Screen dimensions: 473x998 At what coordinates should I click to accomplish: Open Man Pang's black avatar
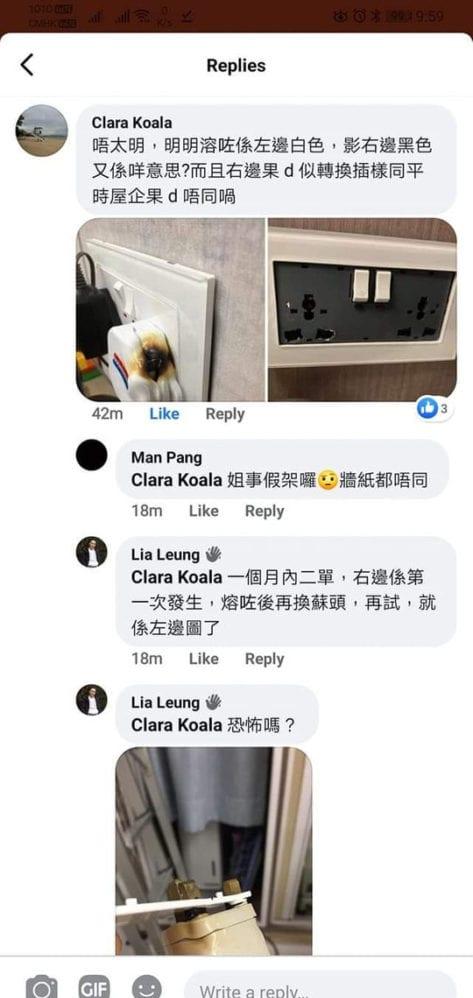[92, 455]
